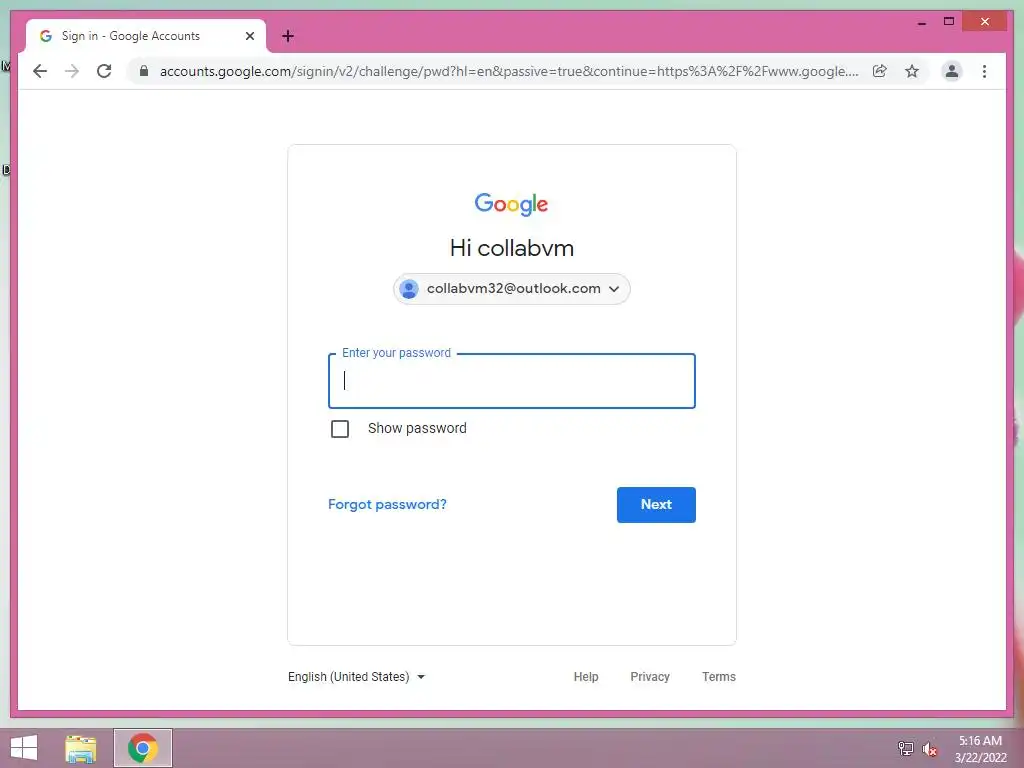Focus the Enter your password field
The width and height of the screenshot is (1024, 768).
[511, 381]
